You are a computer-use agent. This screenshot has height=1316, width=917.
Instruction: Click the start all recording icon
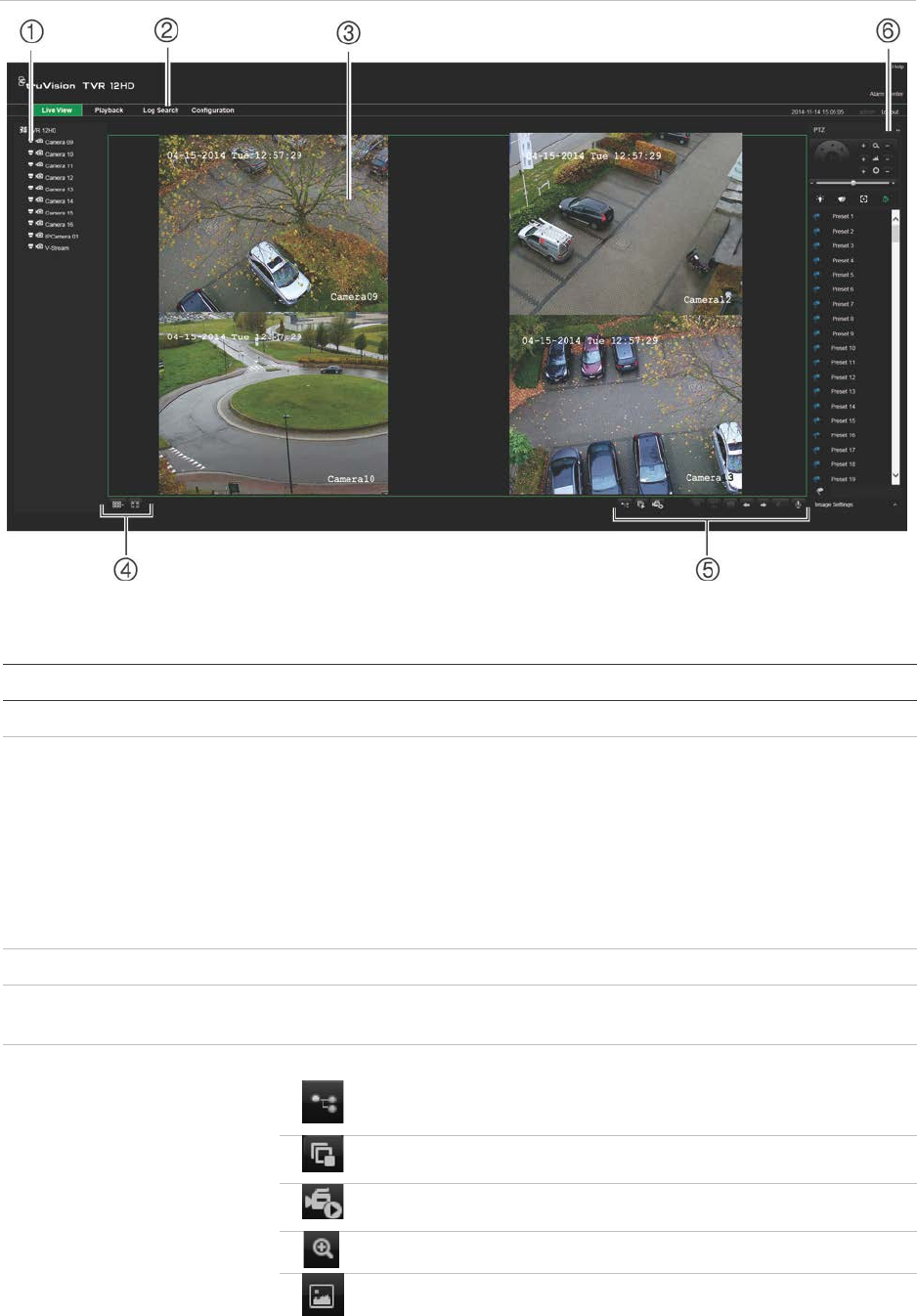(658, 504)
